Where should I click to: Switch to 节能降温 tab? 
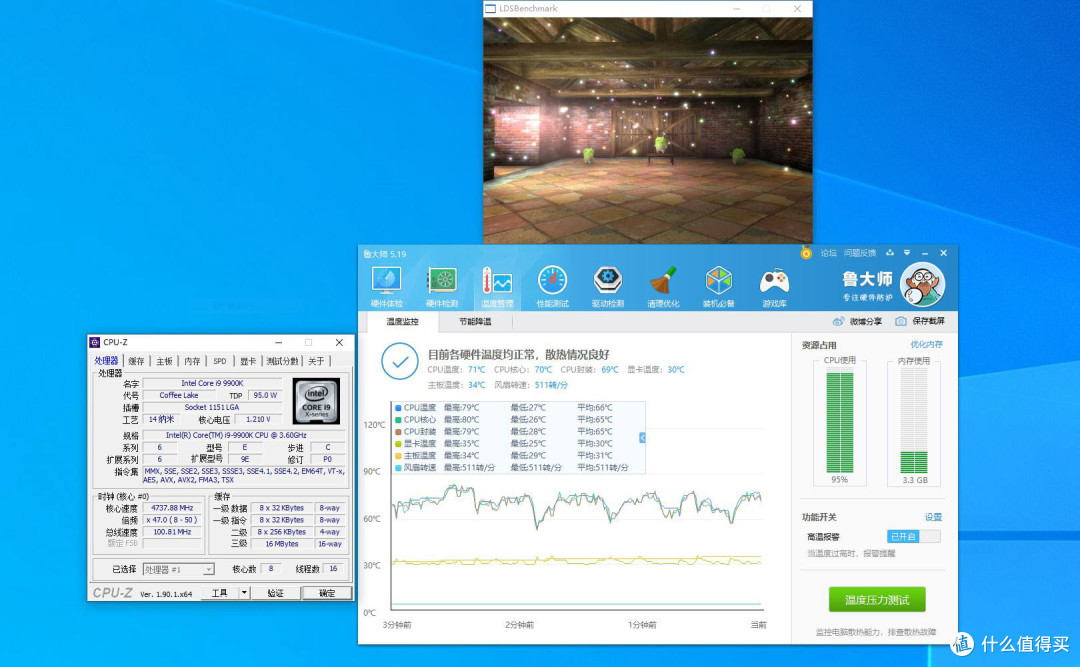tap(475, 321)
